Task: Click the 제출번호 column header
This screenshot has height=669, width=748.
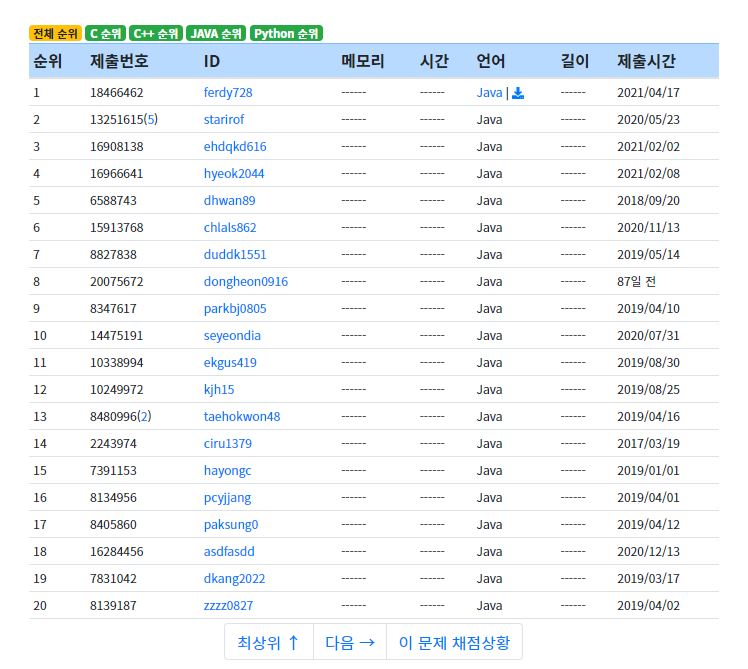Action: [119, 61]
